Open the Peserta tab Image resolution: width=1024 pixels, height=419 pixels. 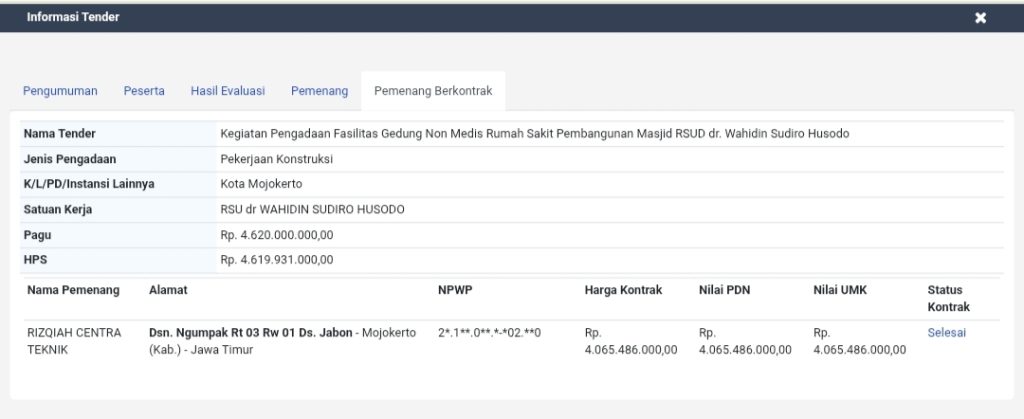tap(144, 91)
